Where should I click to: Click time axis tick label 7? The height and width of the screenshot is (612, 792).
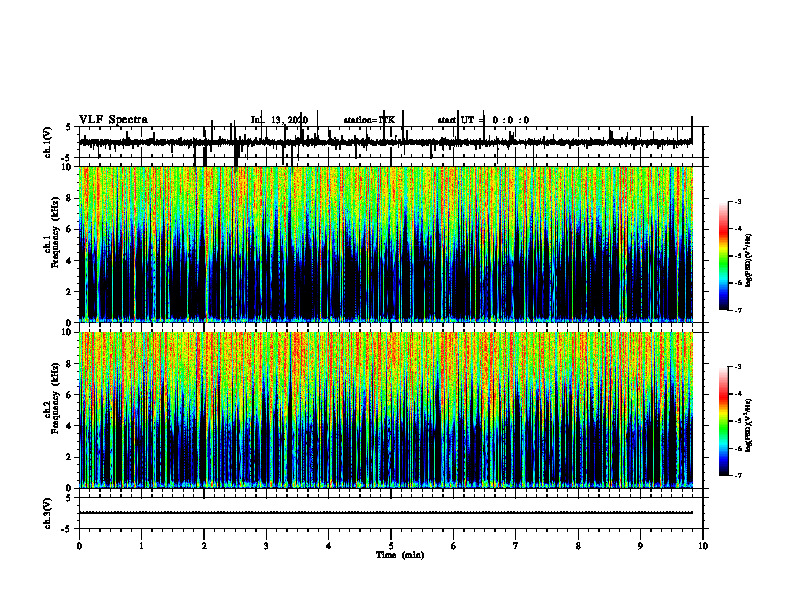pos(516,546)
